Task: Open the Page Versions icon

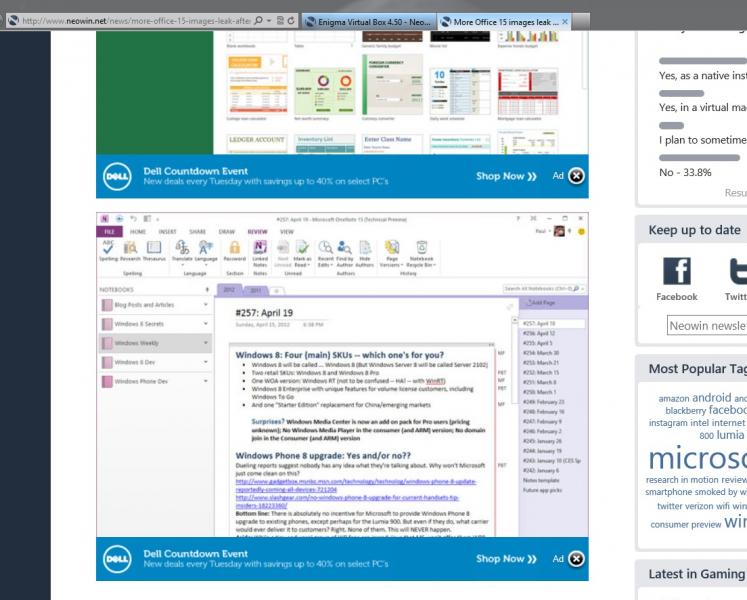Action: point(392,247)
